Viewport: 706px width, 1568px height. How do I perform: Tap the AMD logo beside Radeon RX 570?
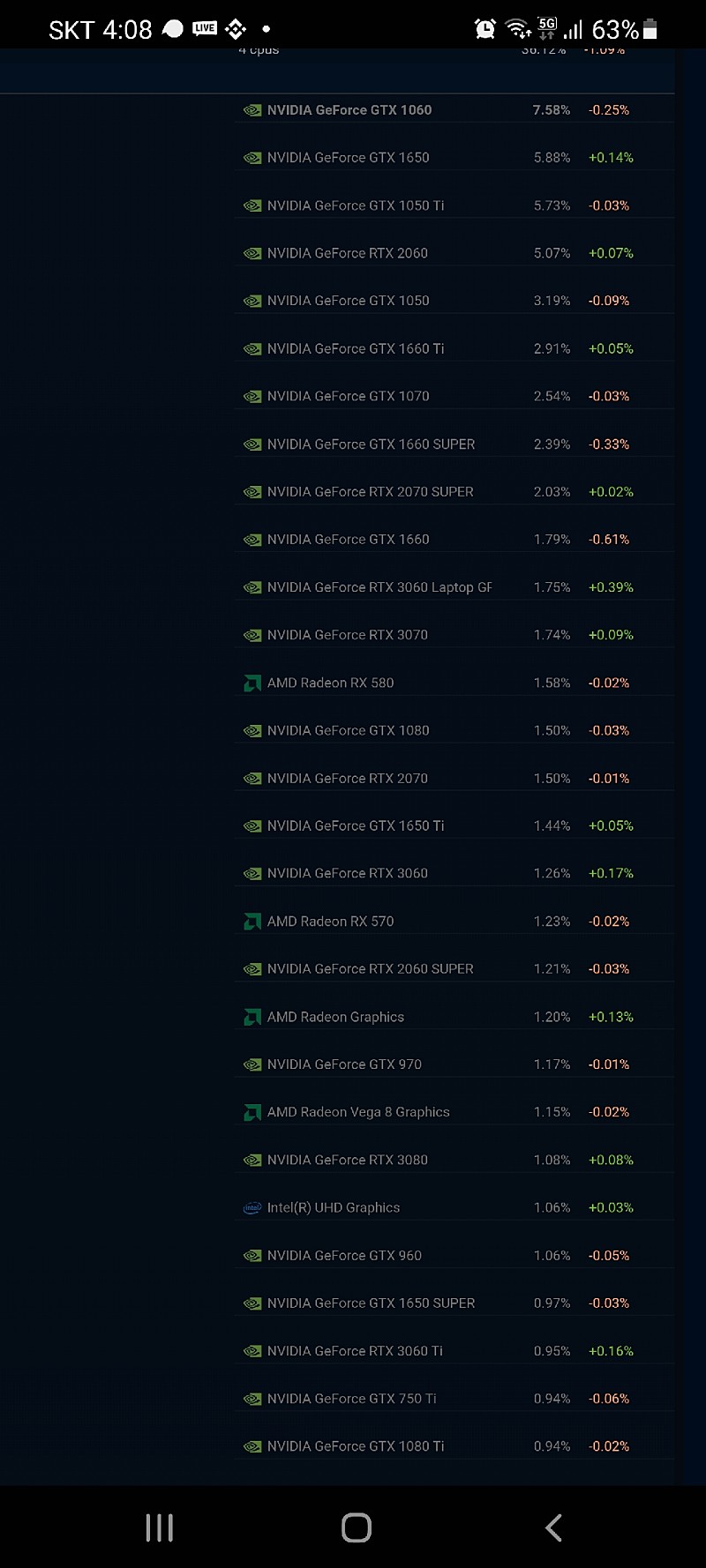252,922
